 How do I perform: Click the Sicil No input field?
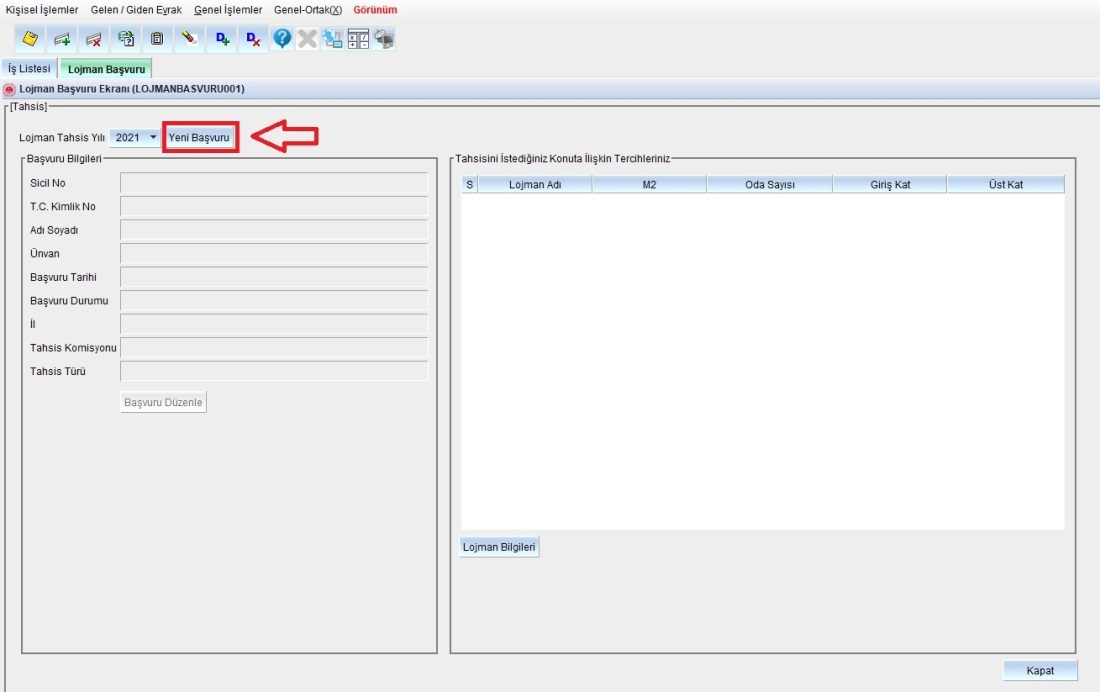pos(273,183)
